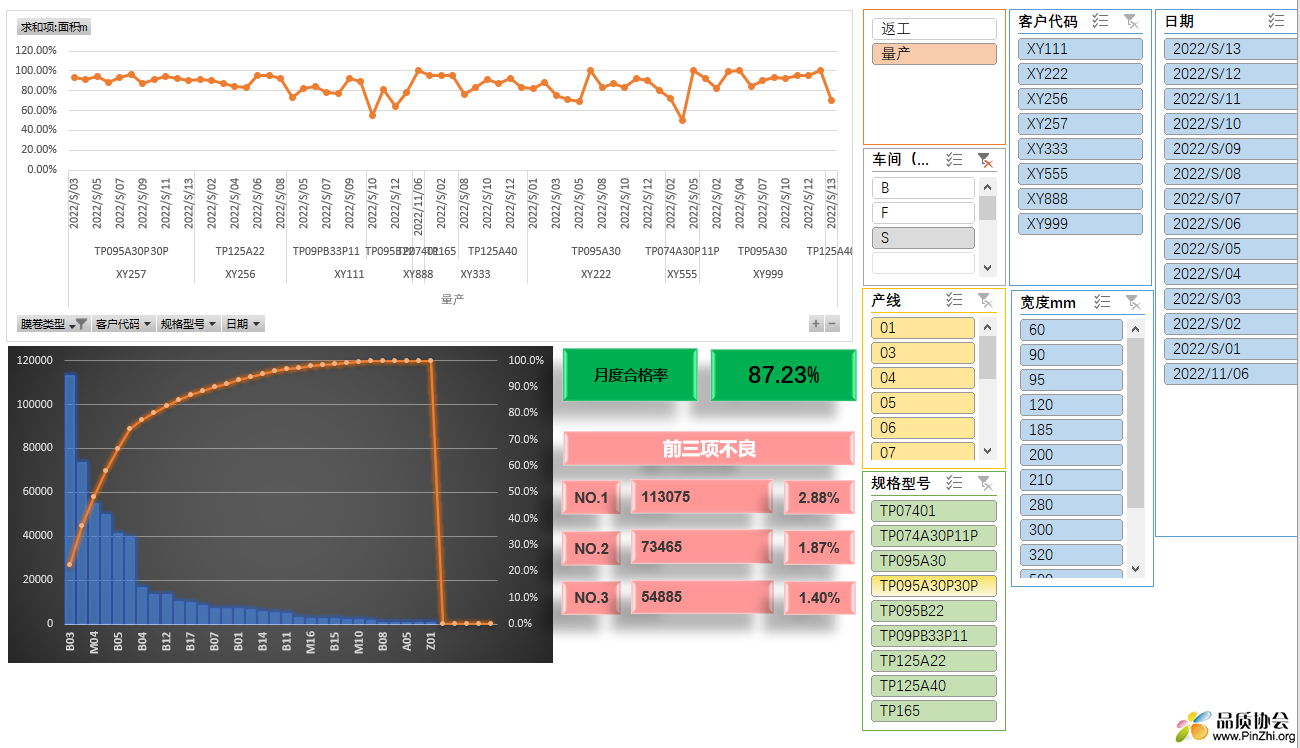This screenshot has width=1300, height=748.
Task: Click the 73465 defect value box
Action: tap(702, 548)
